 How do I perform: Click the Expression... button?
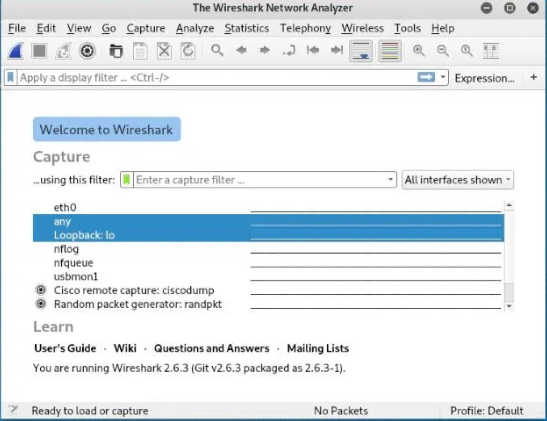[x=484, y=78]
